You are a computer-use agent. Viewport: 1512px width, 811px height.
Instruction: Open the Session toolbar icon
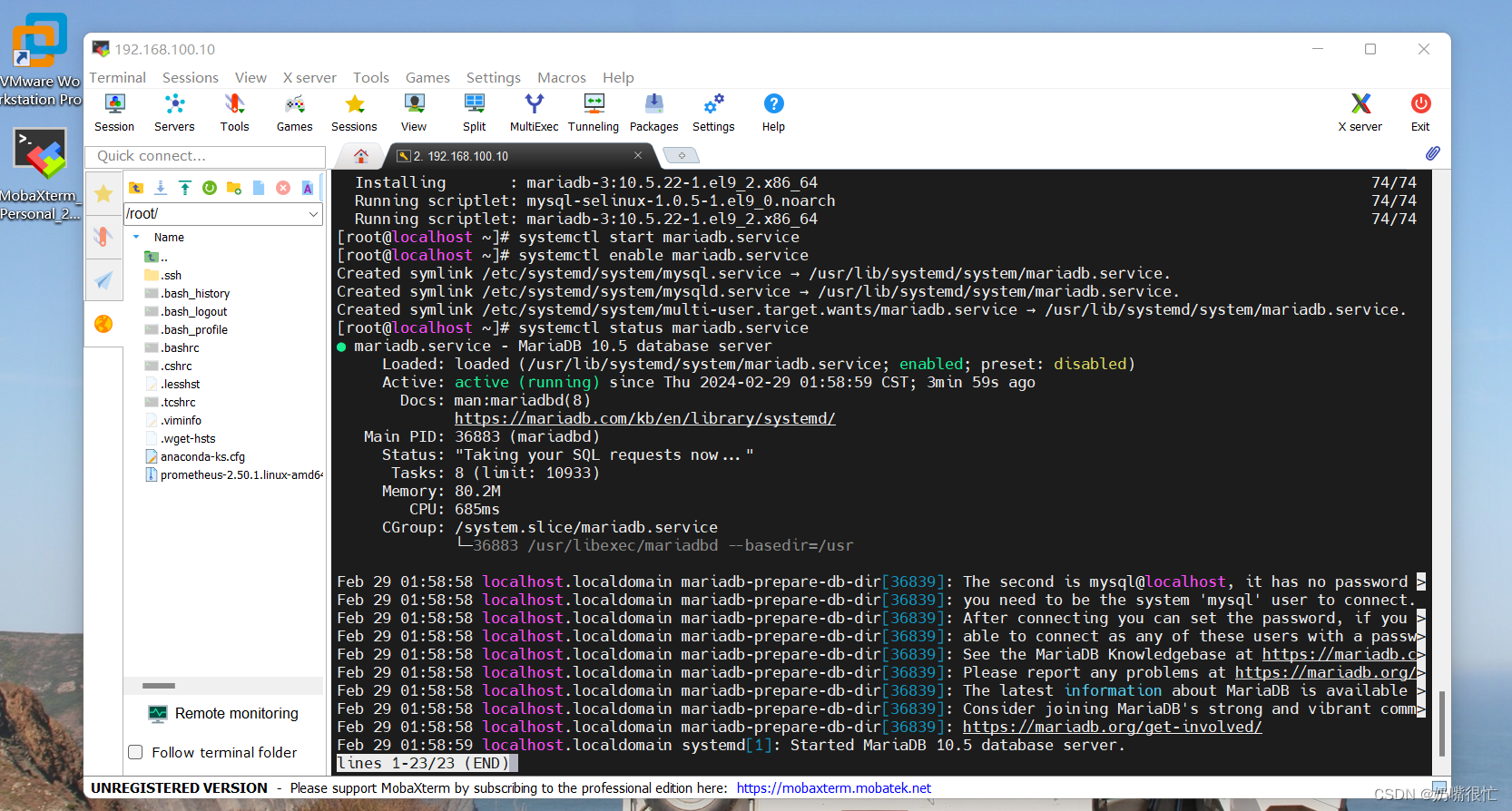pos(114,112)
